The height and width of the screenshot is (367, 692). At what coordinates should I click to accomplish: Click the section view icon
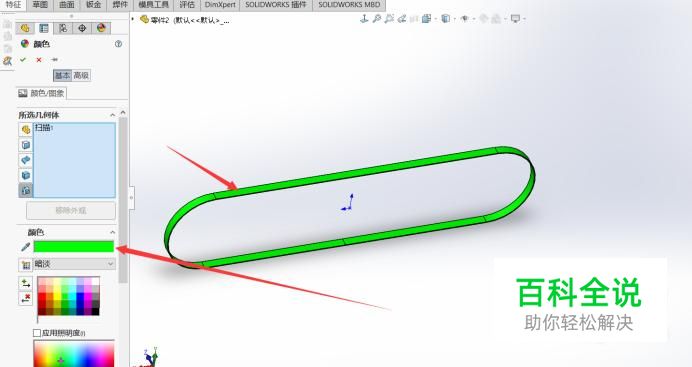414,19
